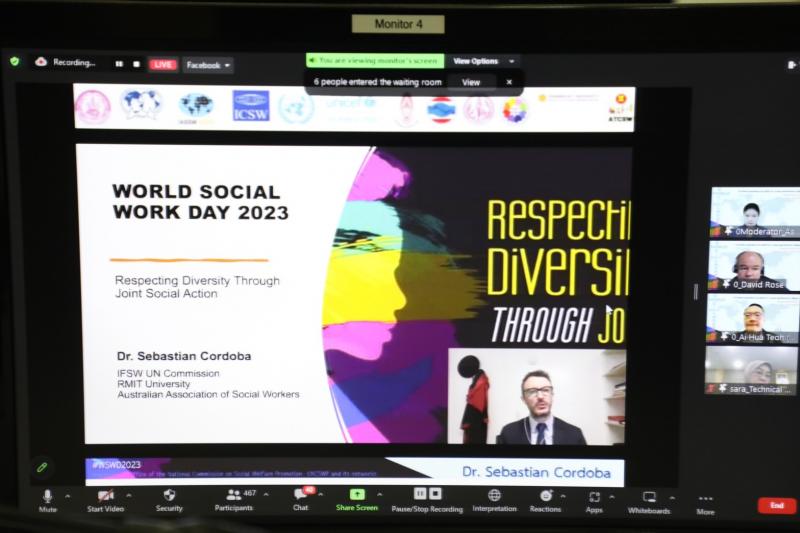Stop recording using top-left stop icon
The image size is (800, 533).
pyautogui.click(x=136, y=64)
